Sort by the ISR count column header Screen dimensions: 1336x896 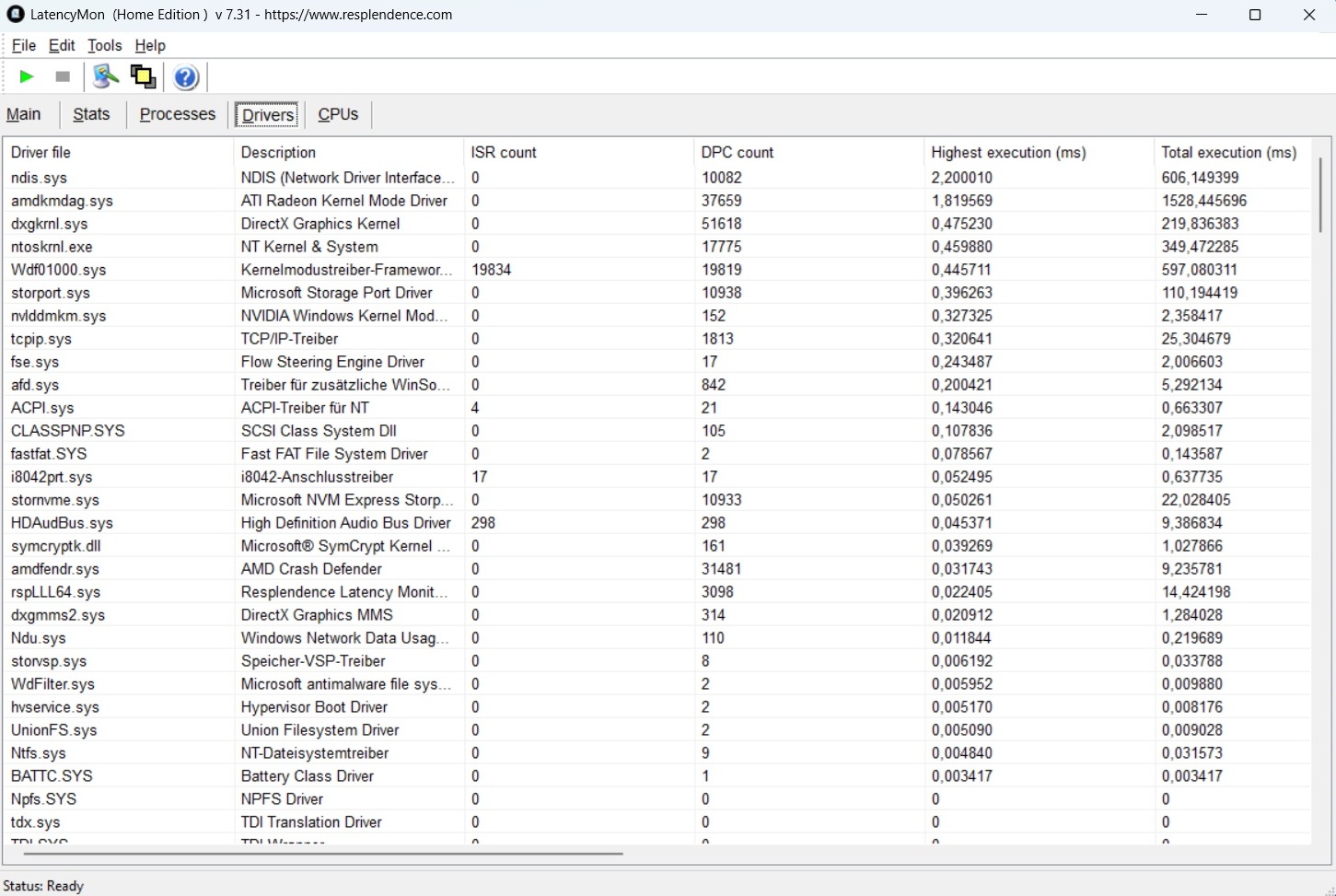tap(504, 152)
